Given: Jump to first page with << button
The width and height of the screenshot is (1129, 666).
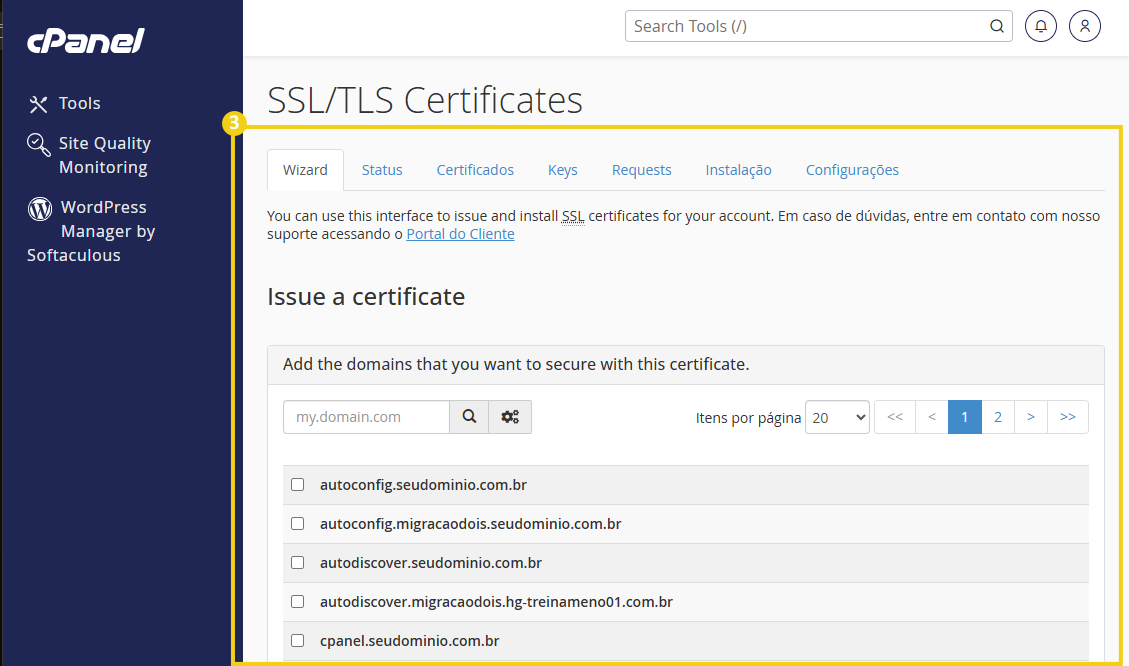Looking at the screenshot, I should 895,417.
